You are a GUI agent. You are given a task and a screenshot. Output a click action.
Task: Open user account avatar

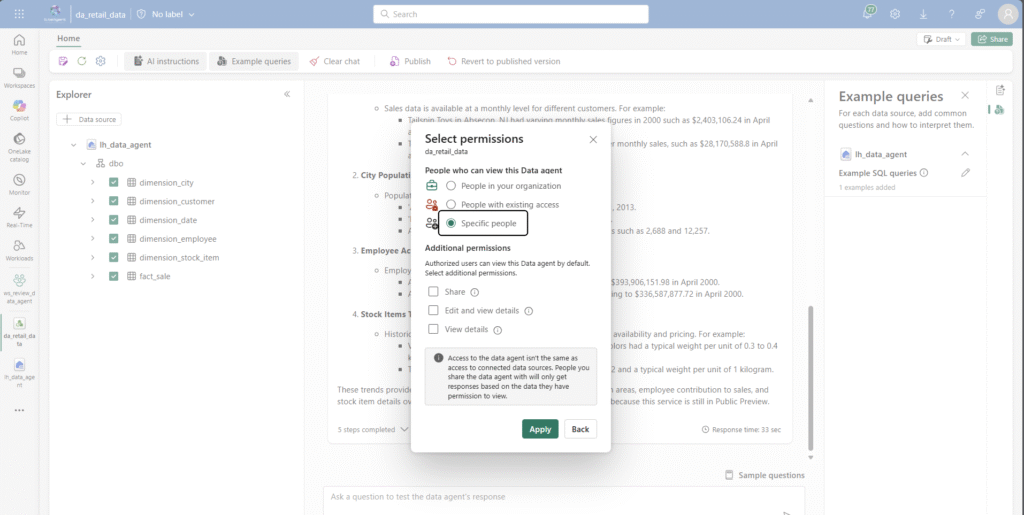[x=1008, y=14]
